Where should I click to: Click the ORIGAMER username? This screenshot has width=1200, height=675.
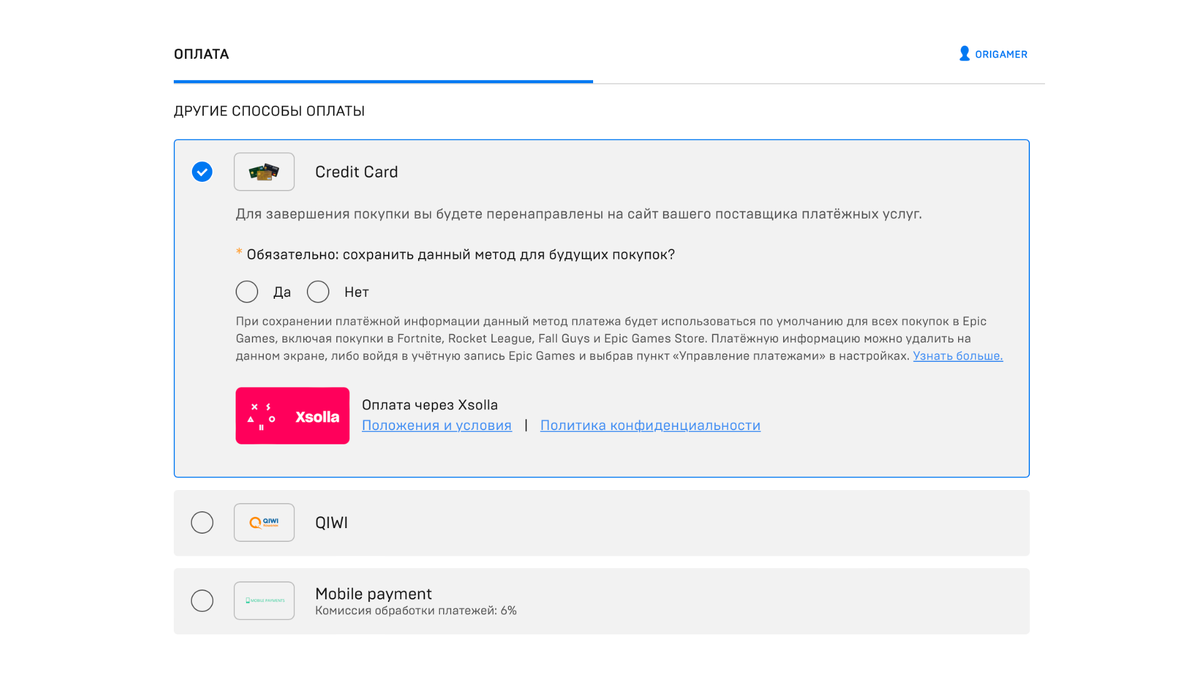coord(1001,55)
